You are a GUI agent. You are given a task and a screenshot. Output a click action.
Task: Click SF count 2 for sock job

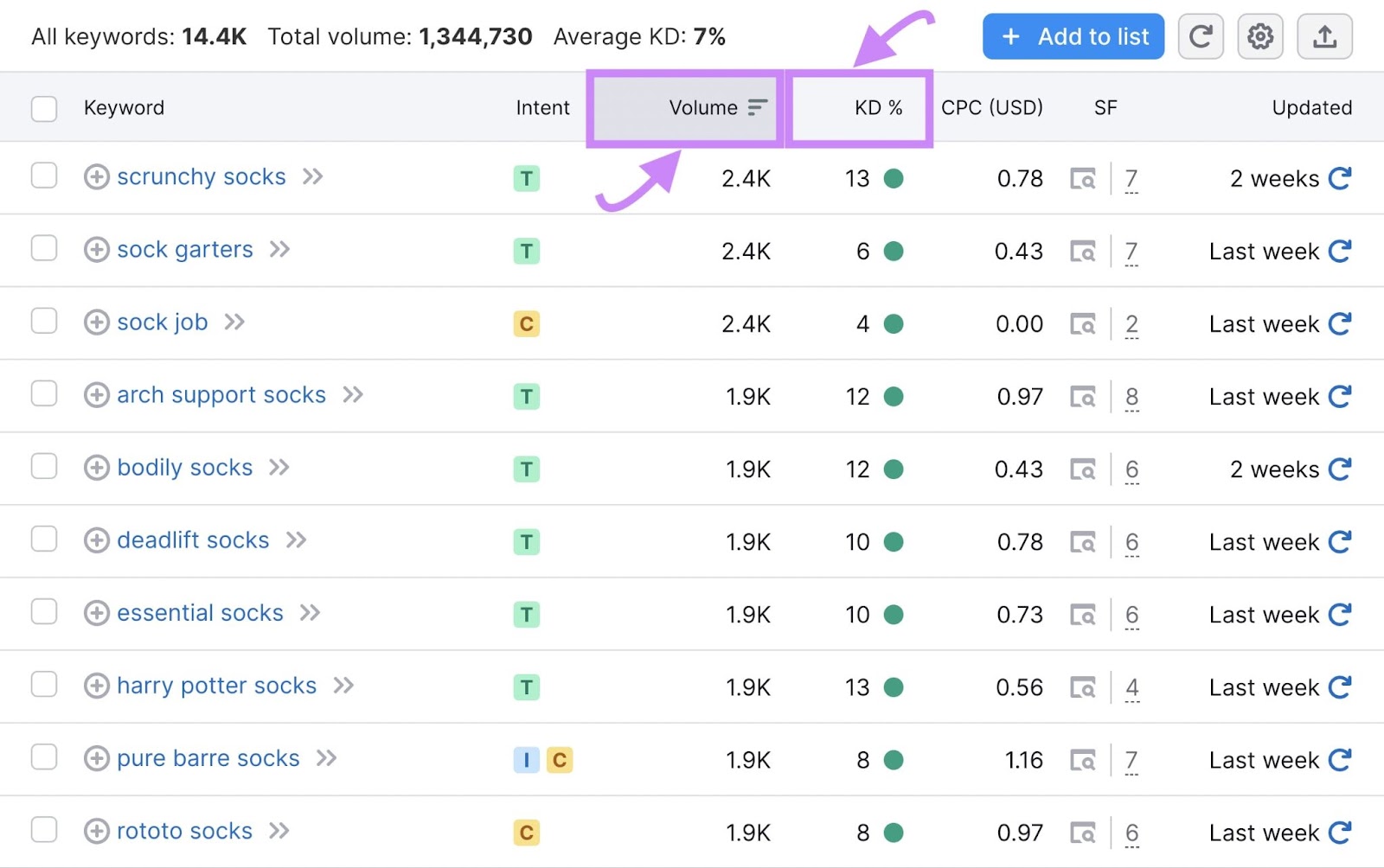pyautogui.click(x=1131, y=325)
